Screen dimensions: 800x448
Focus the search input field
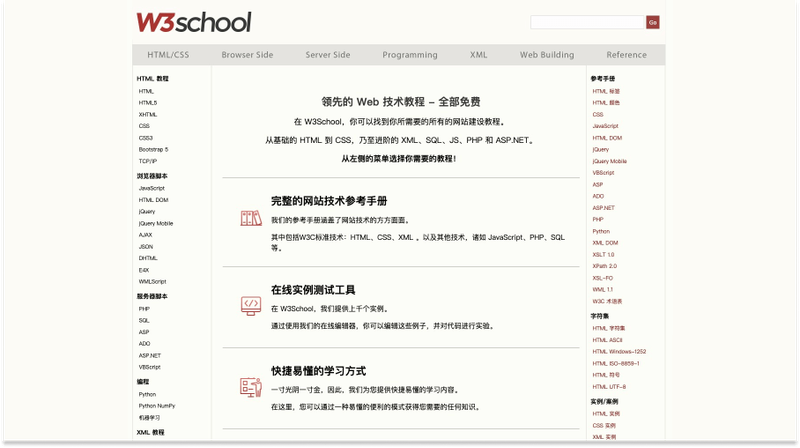[x=588, y=22]
